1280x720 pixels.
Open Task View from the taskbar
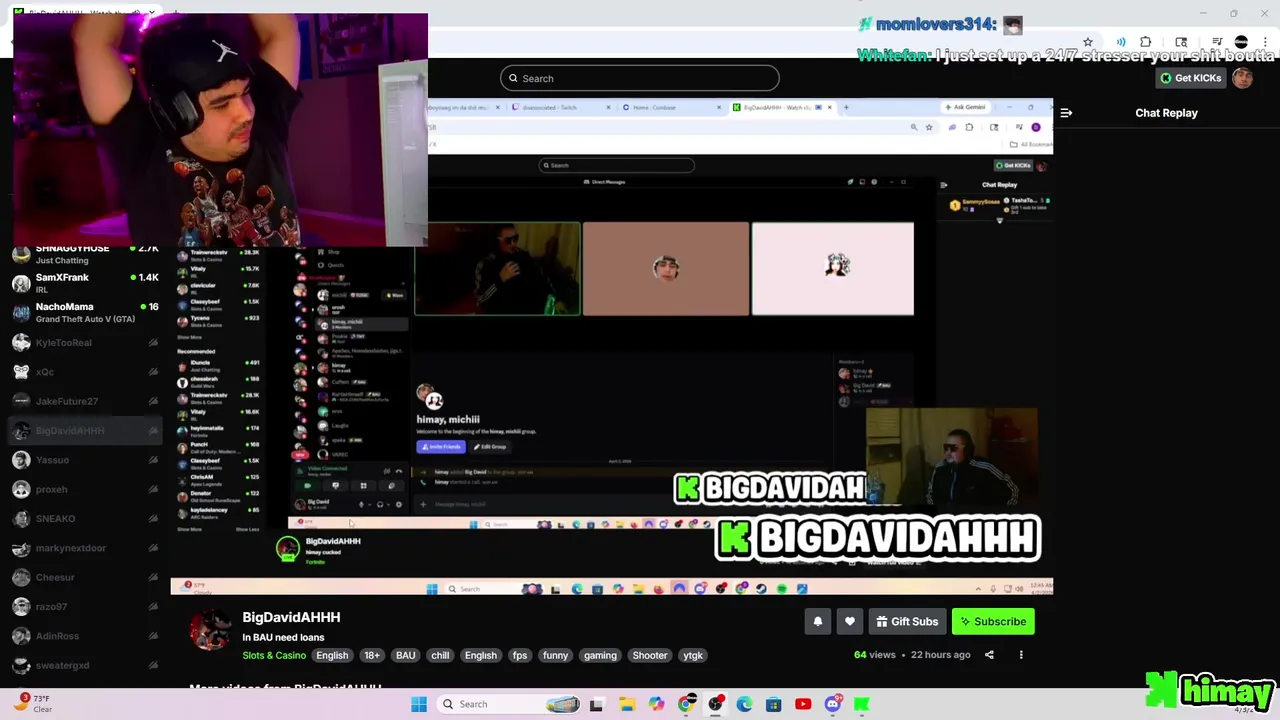tap(597, 704)
